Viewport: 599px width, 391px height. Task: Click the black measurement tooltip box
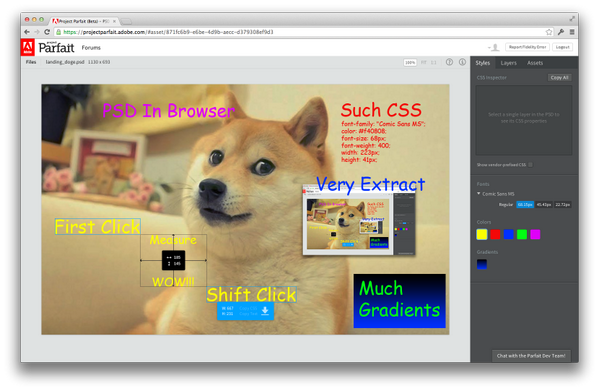coord(173,260)
